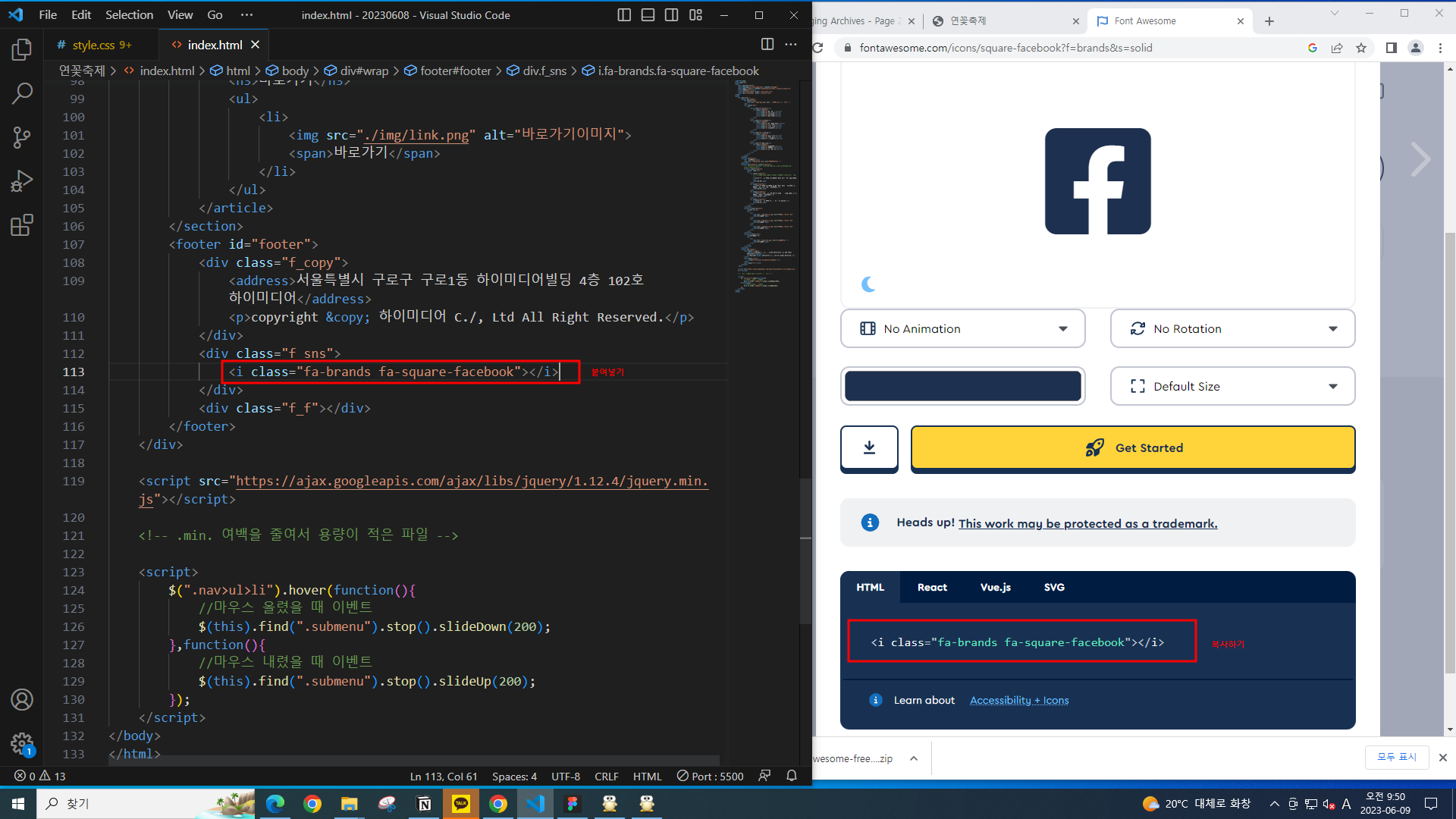The width and height of the screenshot is (1456, 819).
Task: Open the Source Control view
Action: point(22,137)
